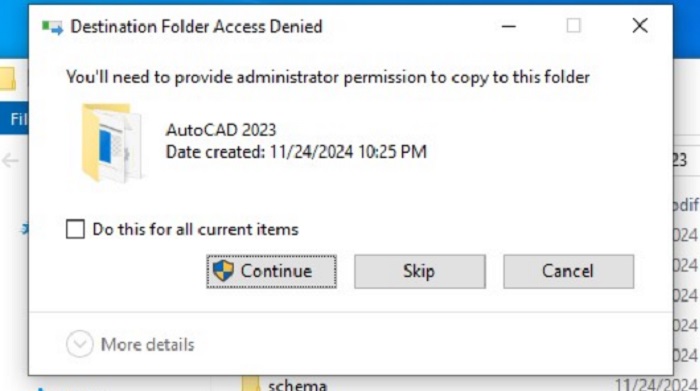The height and width of the screenshot is (391, 700).
Task: Click the dialog's title bar text
Action: (196, 27)
